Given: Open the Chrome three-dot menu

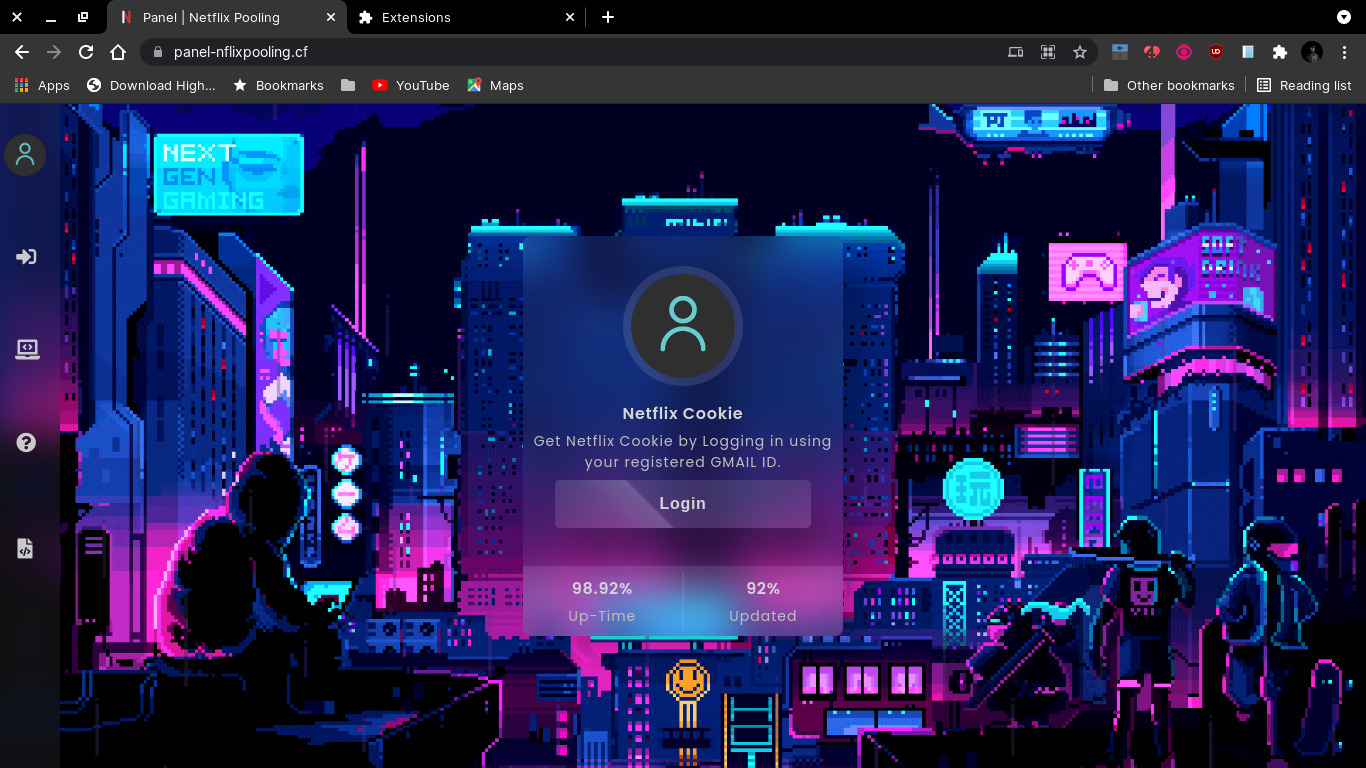Looking at the screenshot, I should (1344, 52).
